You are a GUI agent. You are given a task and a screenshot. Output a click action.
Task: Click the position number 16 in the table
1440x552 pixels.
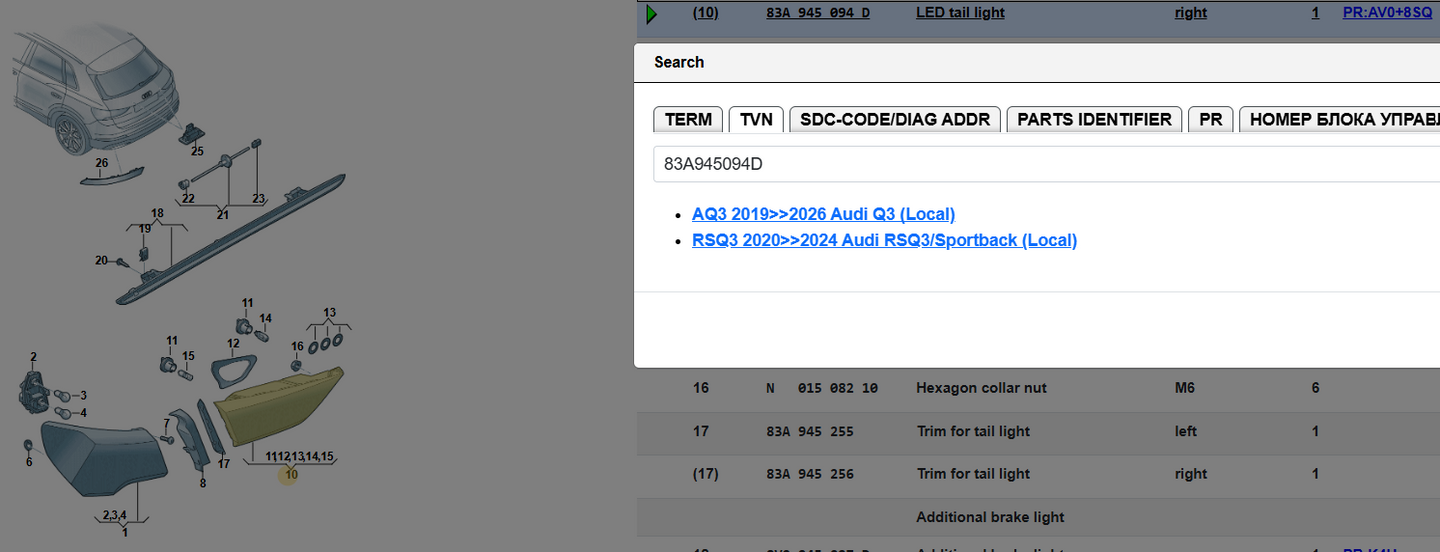click(701, 388)
